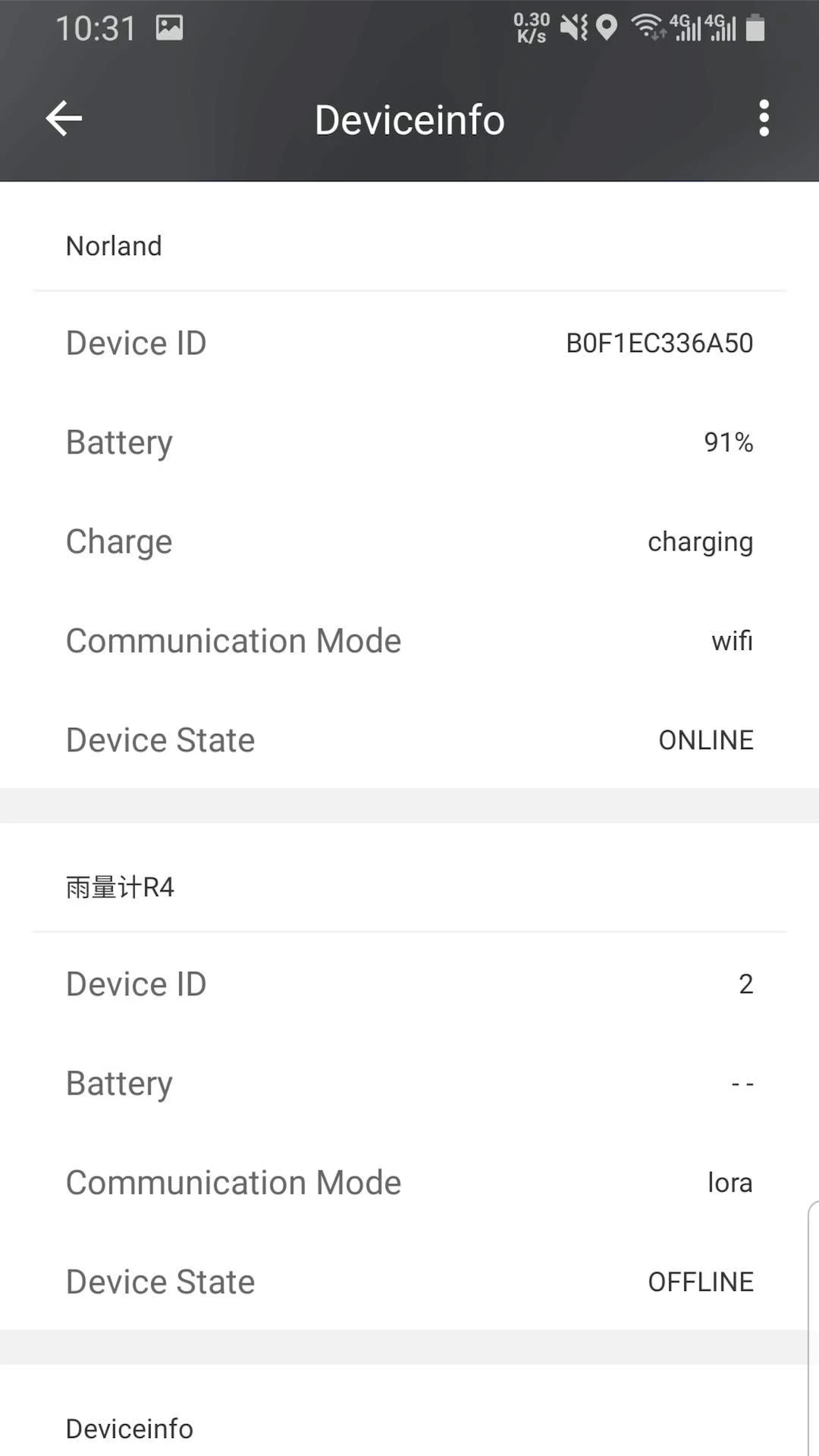The height and width of the screenshot is (1456, 819).
Task: Tap the Deviceinfo section at bottom
Action: (130, 1429)
